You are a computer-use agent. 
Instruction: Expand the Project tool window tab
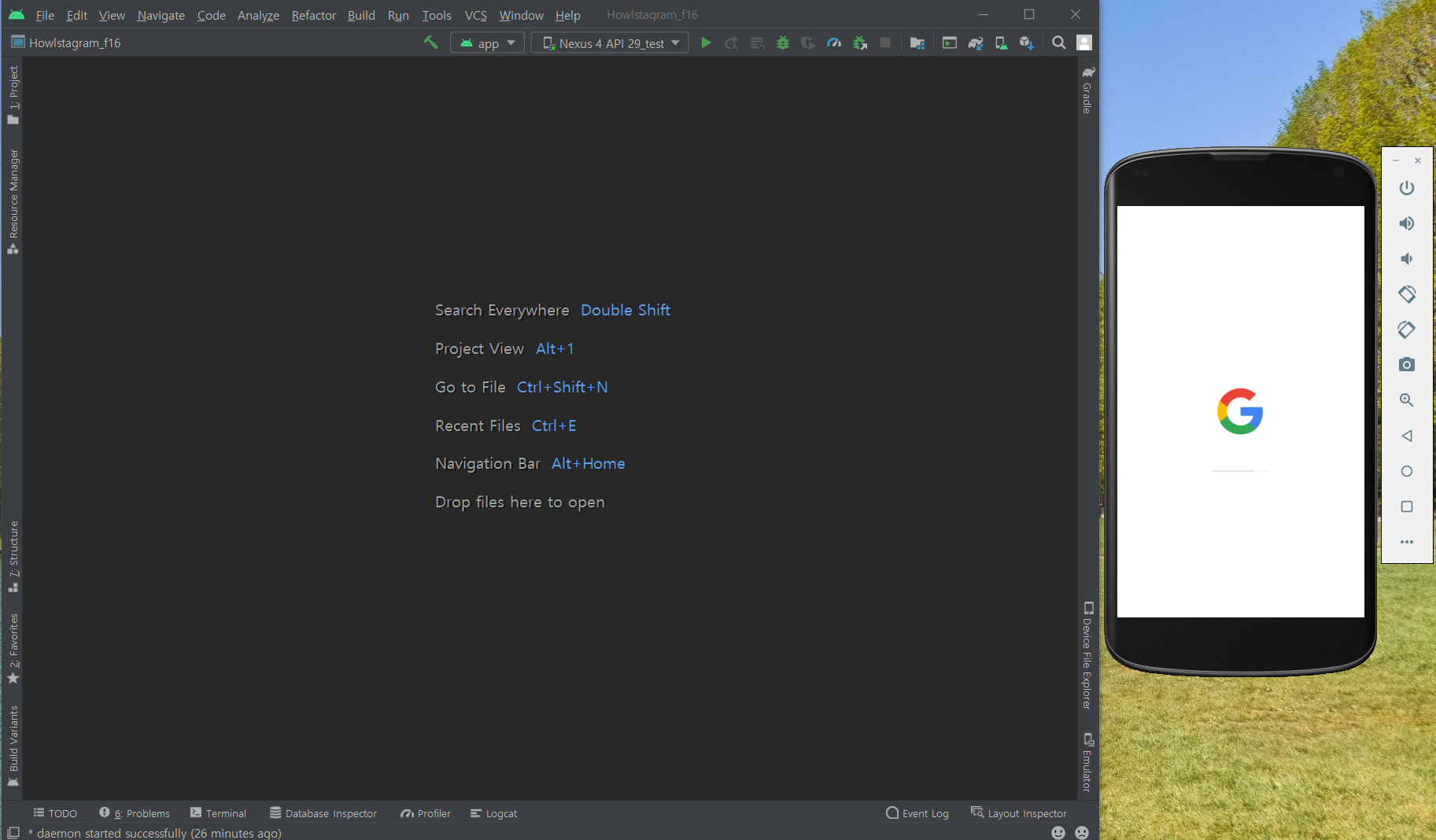13,94
